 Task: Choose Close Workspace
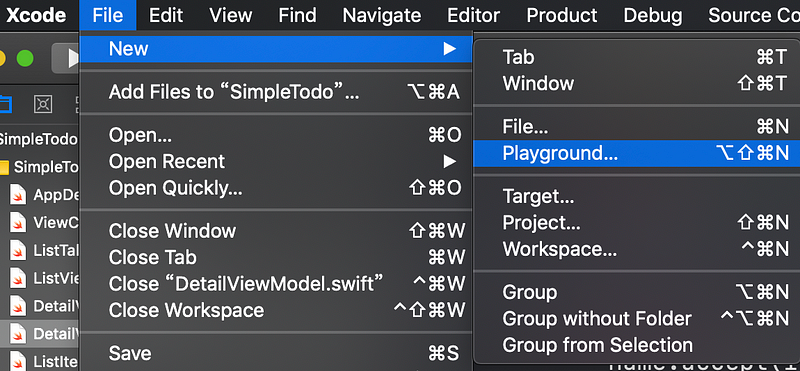click(276, 310)
